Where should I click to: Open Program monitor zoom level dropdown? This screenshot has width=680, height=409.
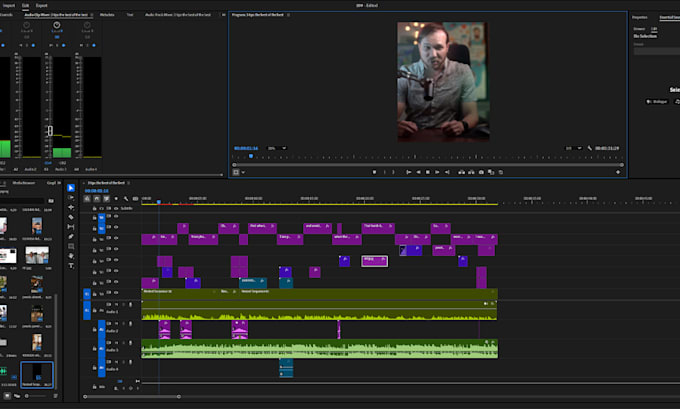[x=277, y=148]
